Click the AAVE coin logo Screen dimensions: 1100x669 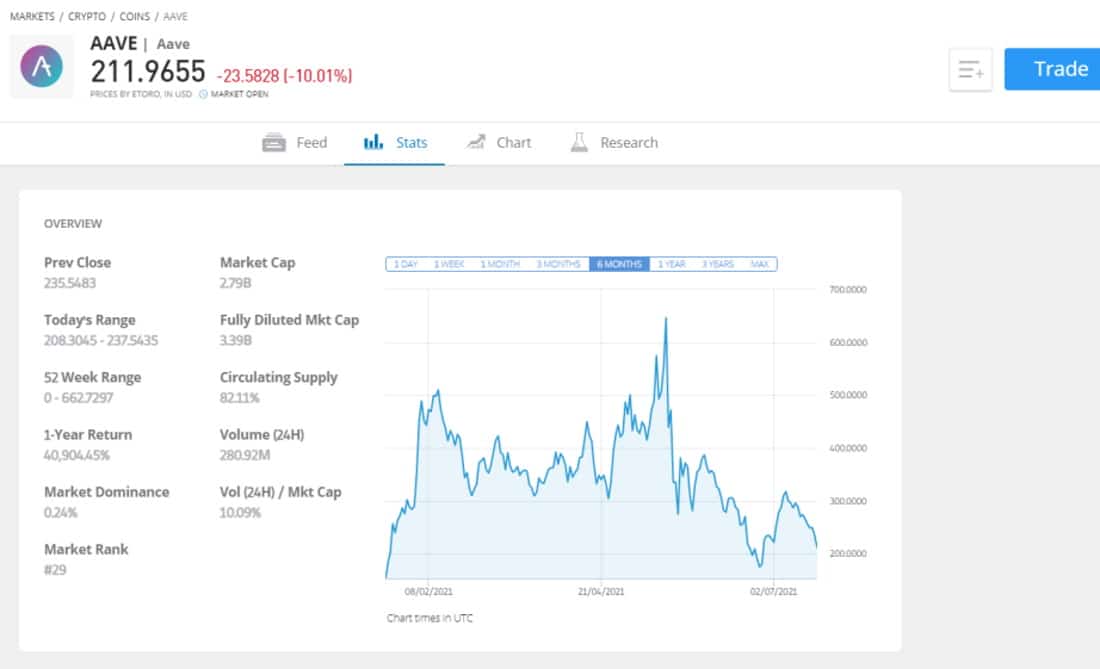coord(41,66)
